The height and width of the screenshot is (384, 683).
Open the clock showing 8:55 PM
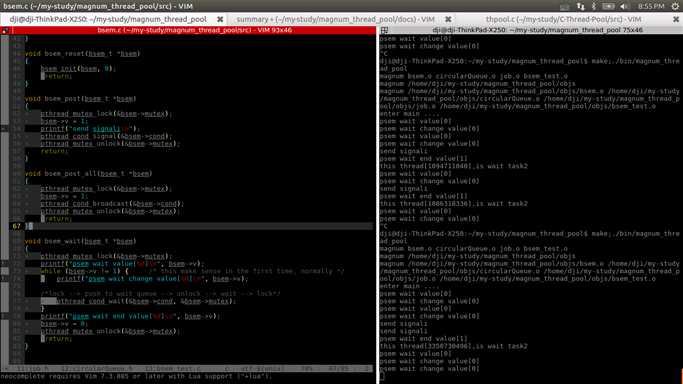(x=651, y=6)
